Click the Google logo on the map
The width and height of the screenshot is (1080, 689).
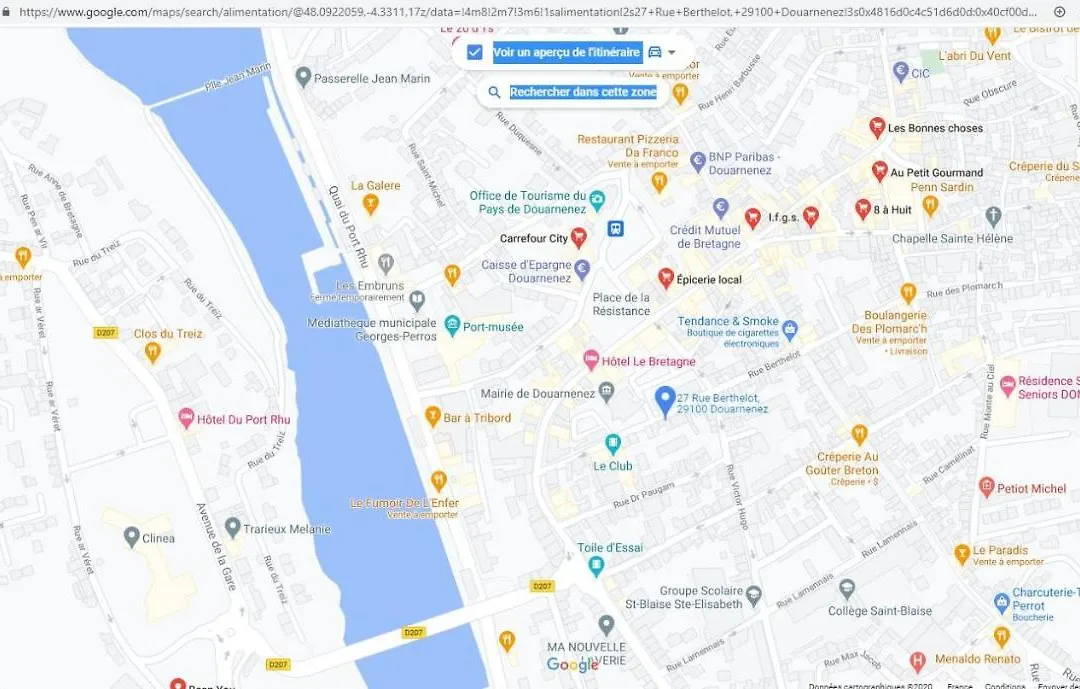(572, 664)
